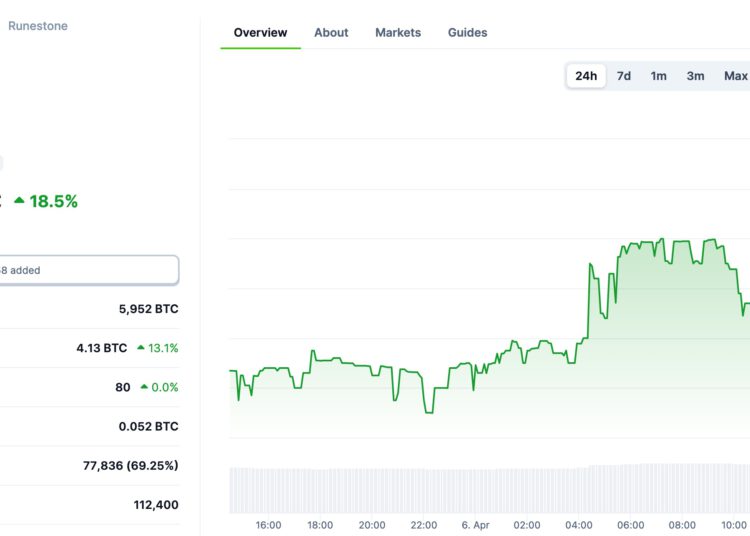This screenshot has width=750, height=536.
Task: Click the '6. Apr' date label on axis
Action: point(473,525)
